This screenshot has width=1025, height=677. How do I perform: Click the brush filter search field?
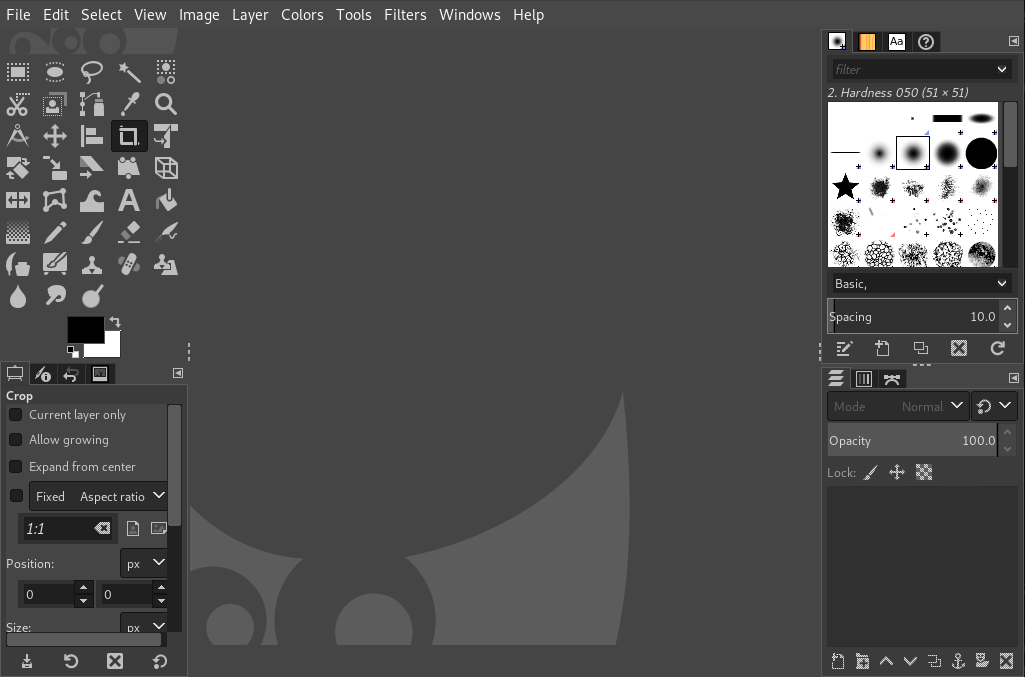(912, 69)
